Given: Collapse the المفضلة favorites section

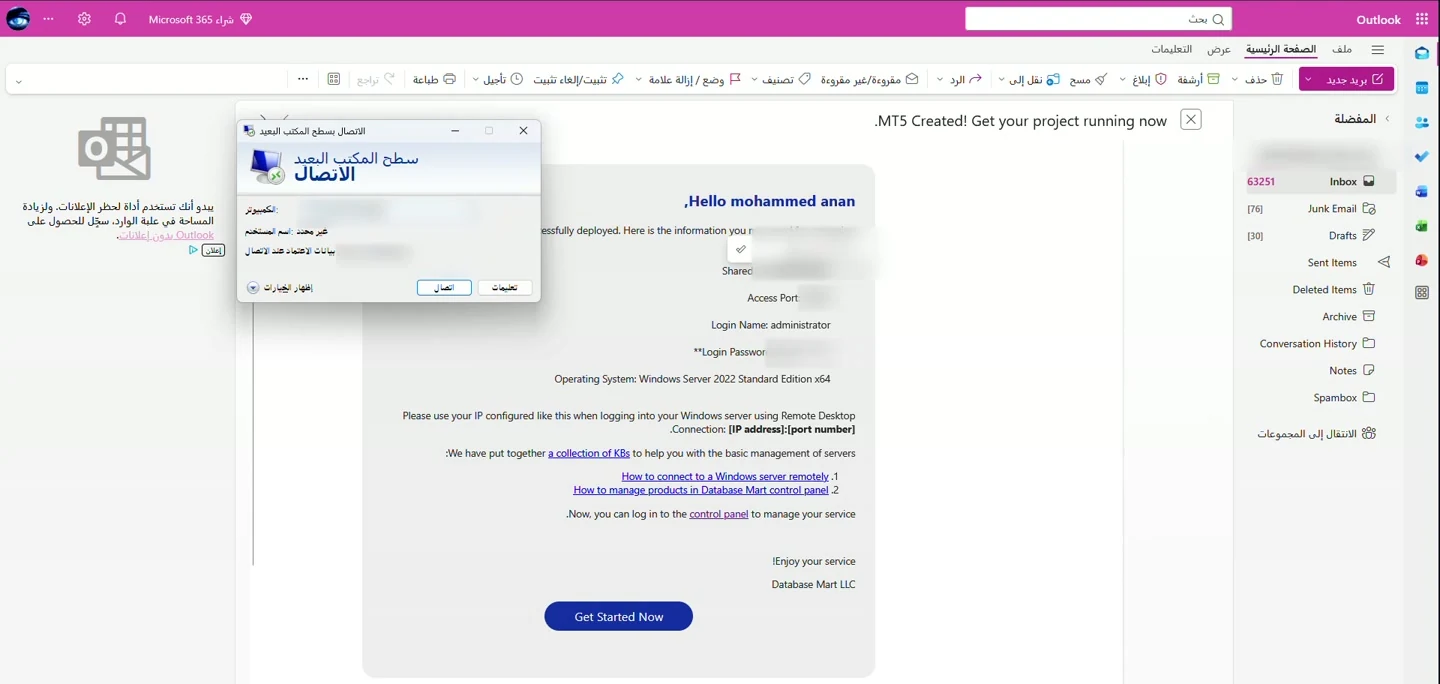Looking at the screenshot, I should pyautogui.click(x=1387, y=119).
